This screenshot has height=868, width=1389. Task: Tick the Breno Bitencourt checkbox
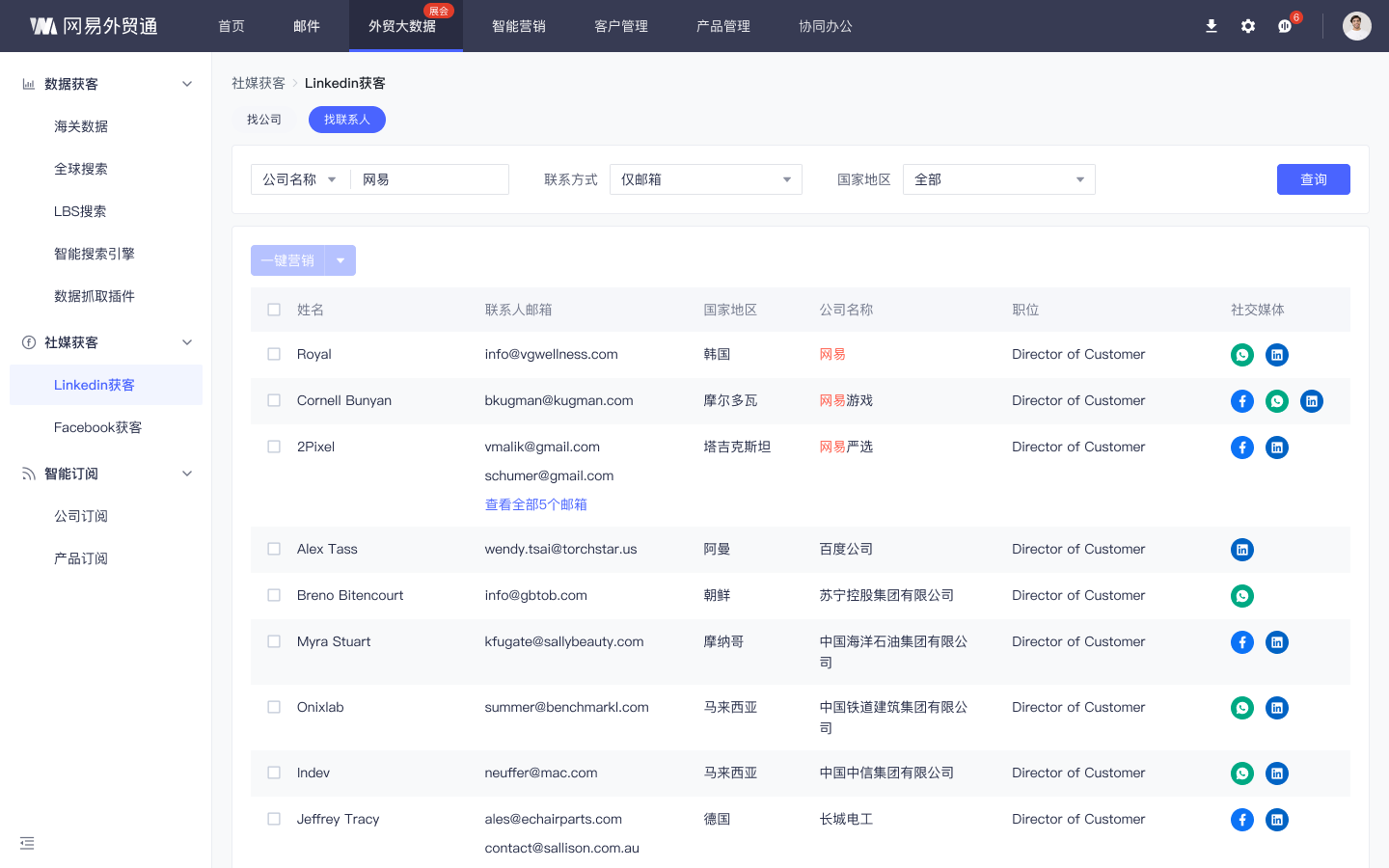[274, 595]
